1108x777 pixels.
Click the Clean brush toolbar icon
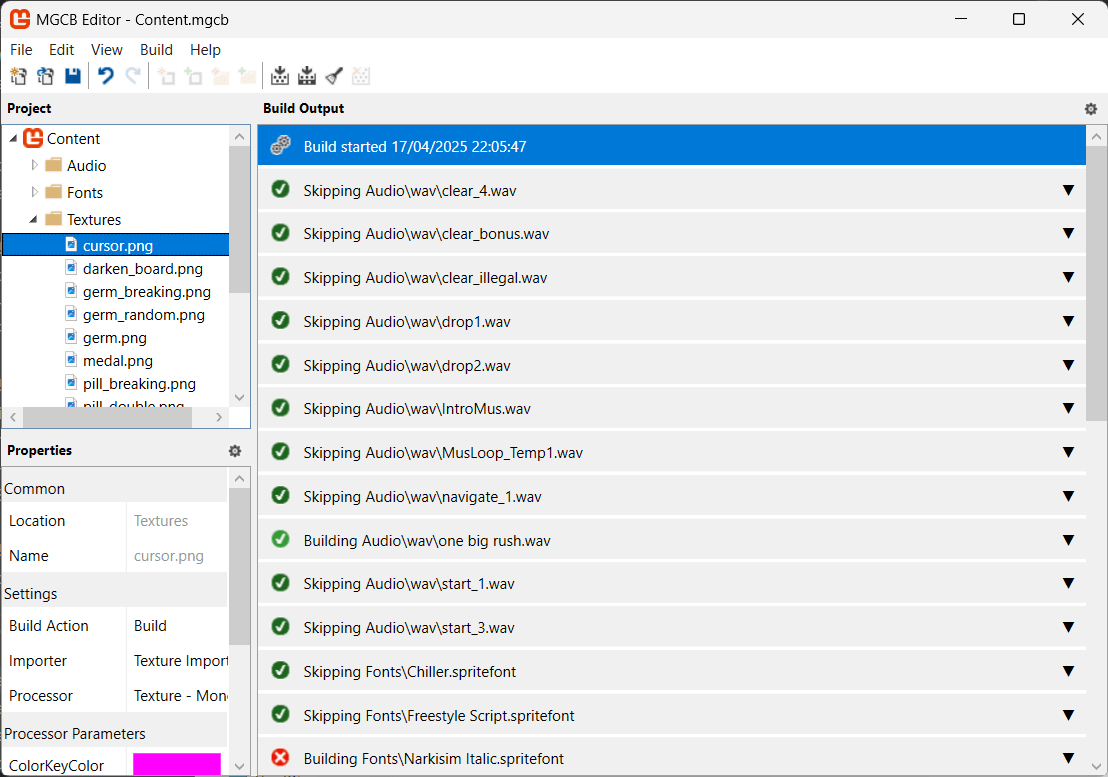click(x=334, y=76)
